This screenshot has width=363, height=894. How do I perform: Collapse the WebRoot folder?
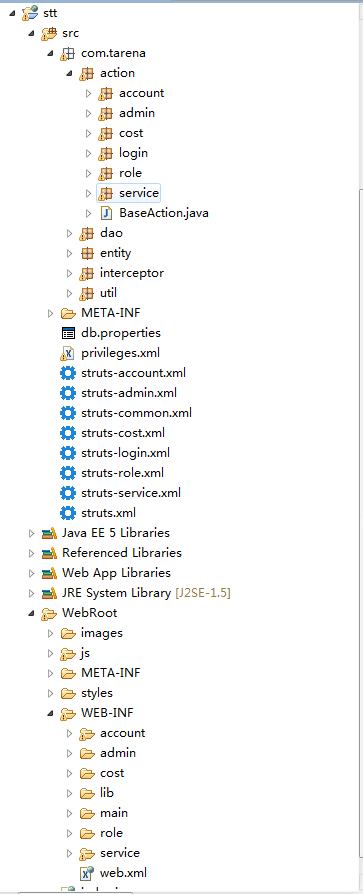[31, 613]
